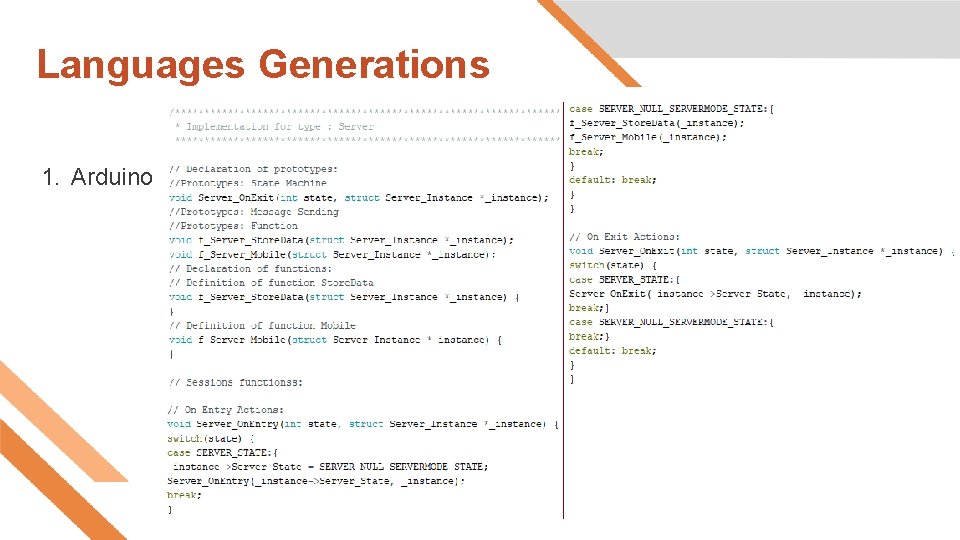Click f_Server_Mobile definition with opening brace

336,340
